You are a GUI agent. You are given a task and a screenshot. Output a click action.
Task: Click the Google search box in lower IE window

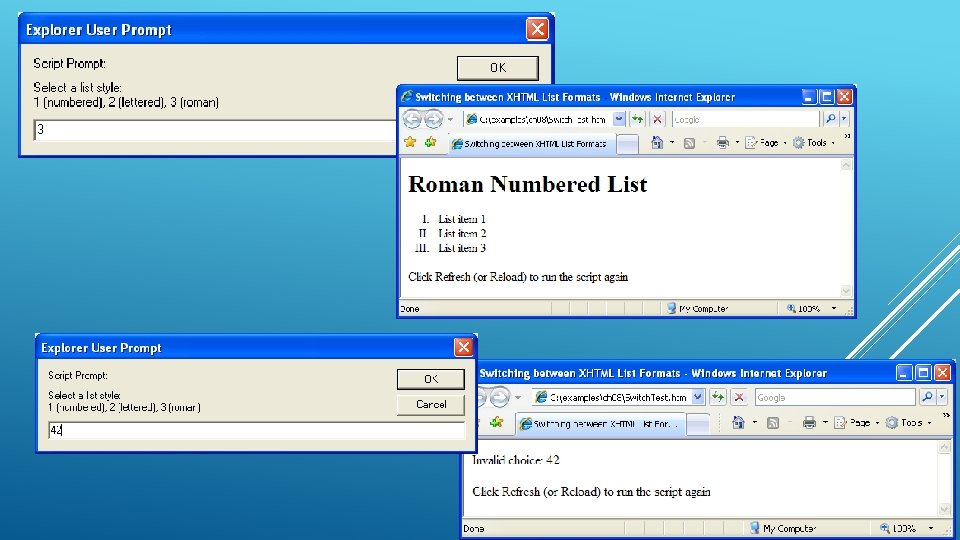[835, 397]
